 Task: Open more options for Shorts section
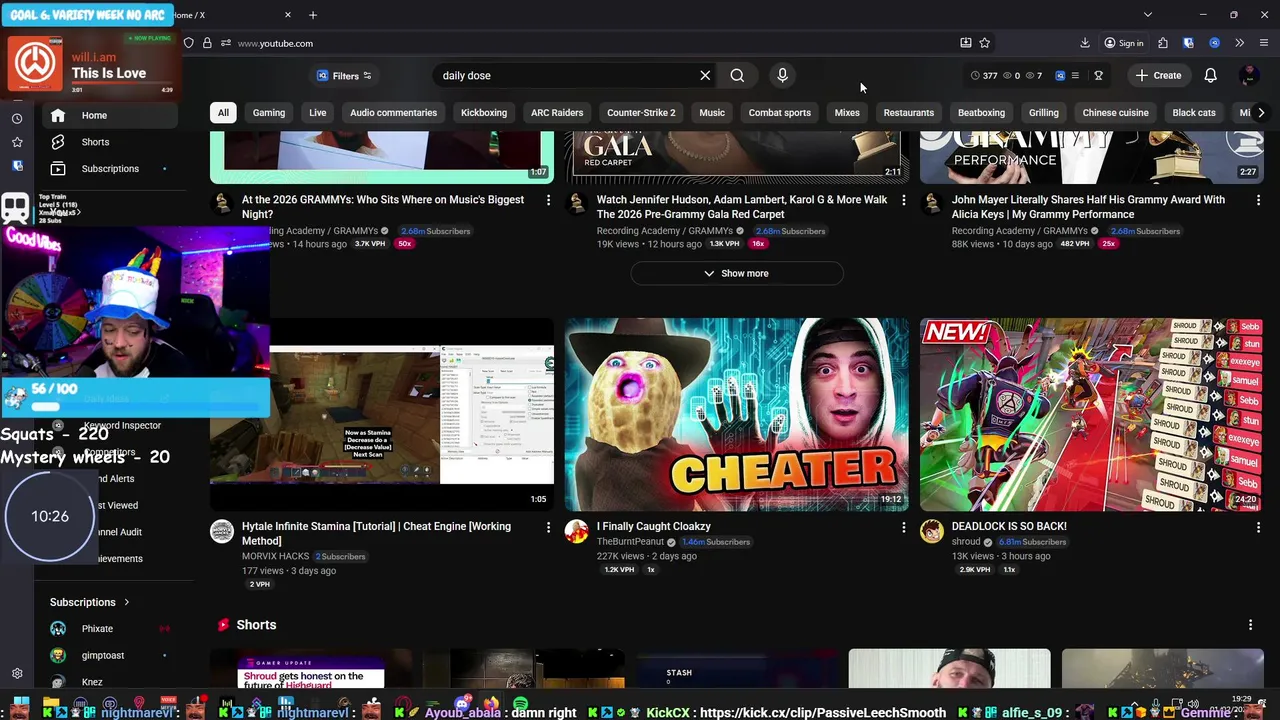point(1250,625)
